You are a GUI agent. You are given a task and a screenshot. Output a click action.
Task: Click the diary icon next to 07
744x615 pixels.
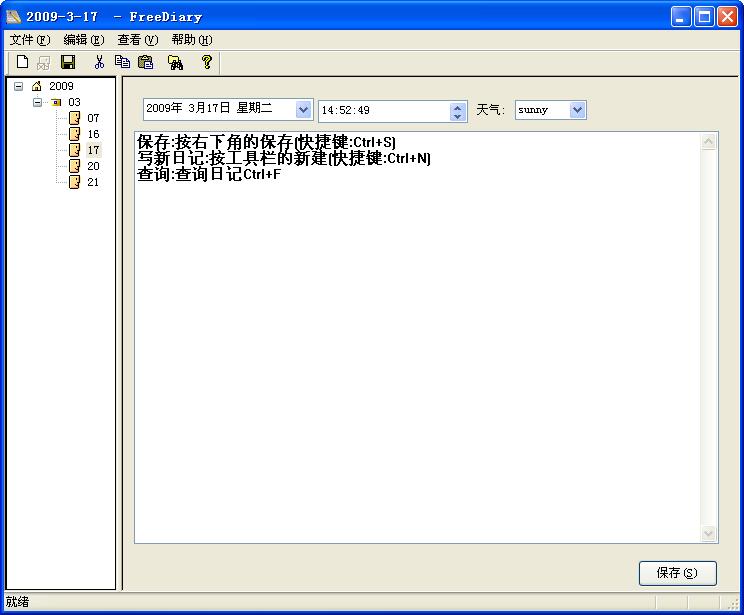pos(74,118)
